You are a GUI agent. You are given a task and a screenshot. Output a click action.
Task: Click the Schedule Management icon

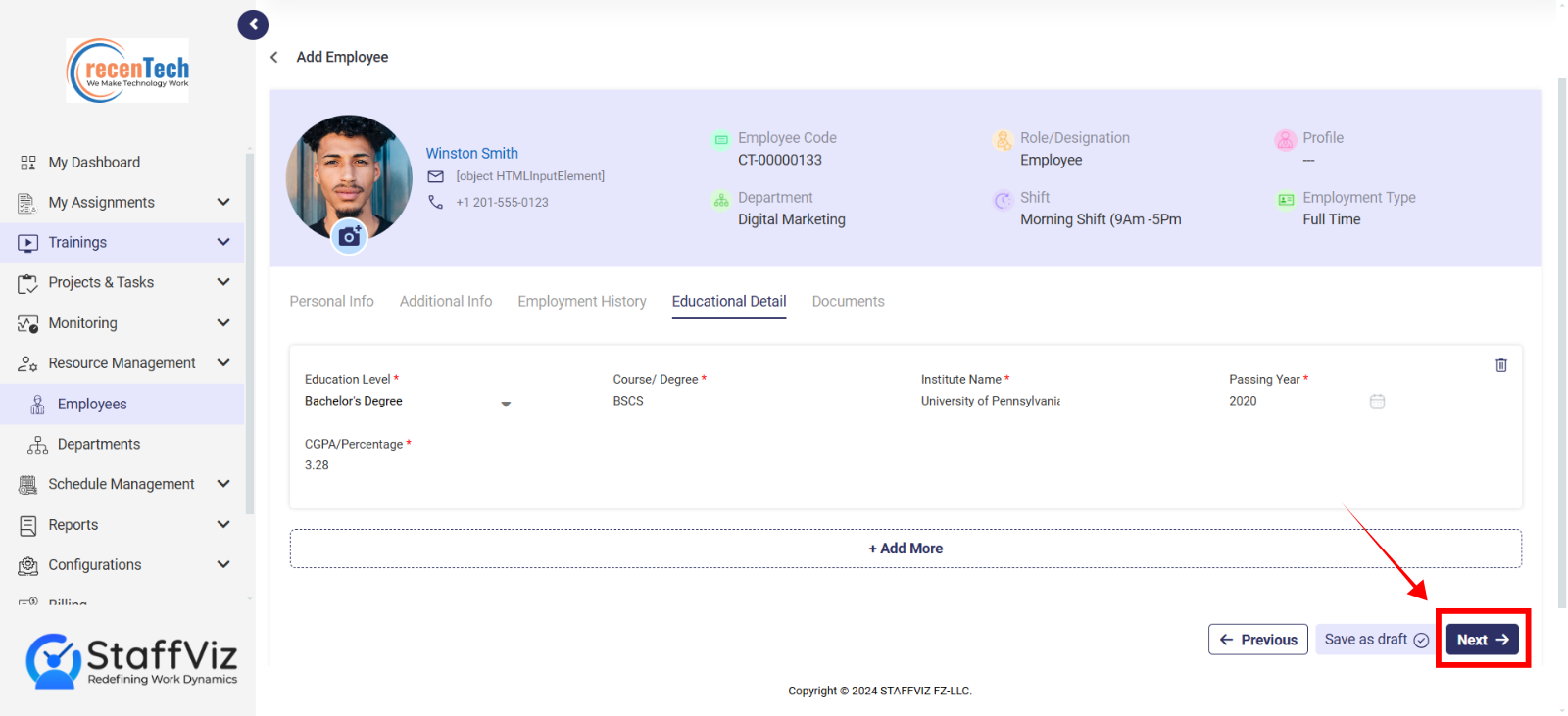pyautogui.click(x=27, y=484)
